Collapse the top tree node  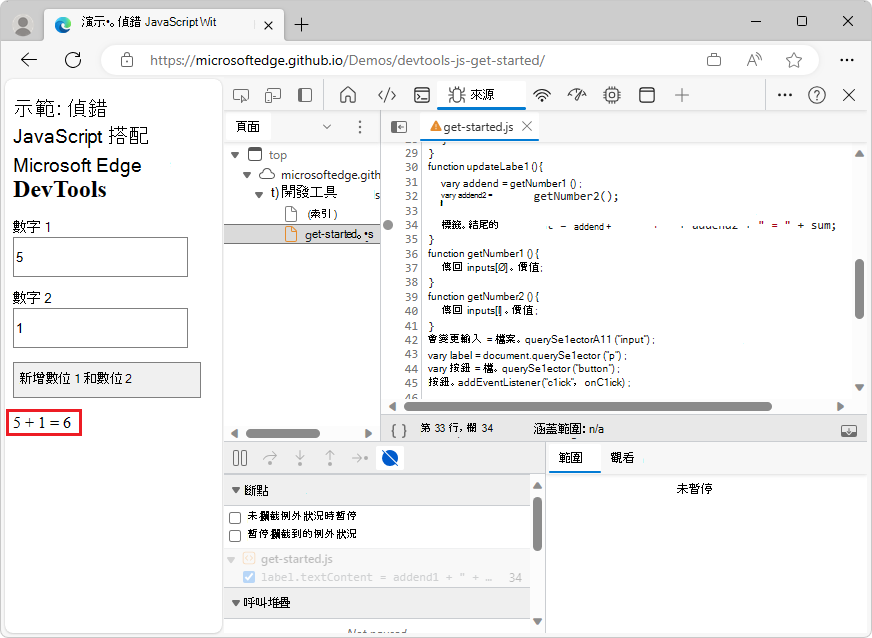237,154
